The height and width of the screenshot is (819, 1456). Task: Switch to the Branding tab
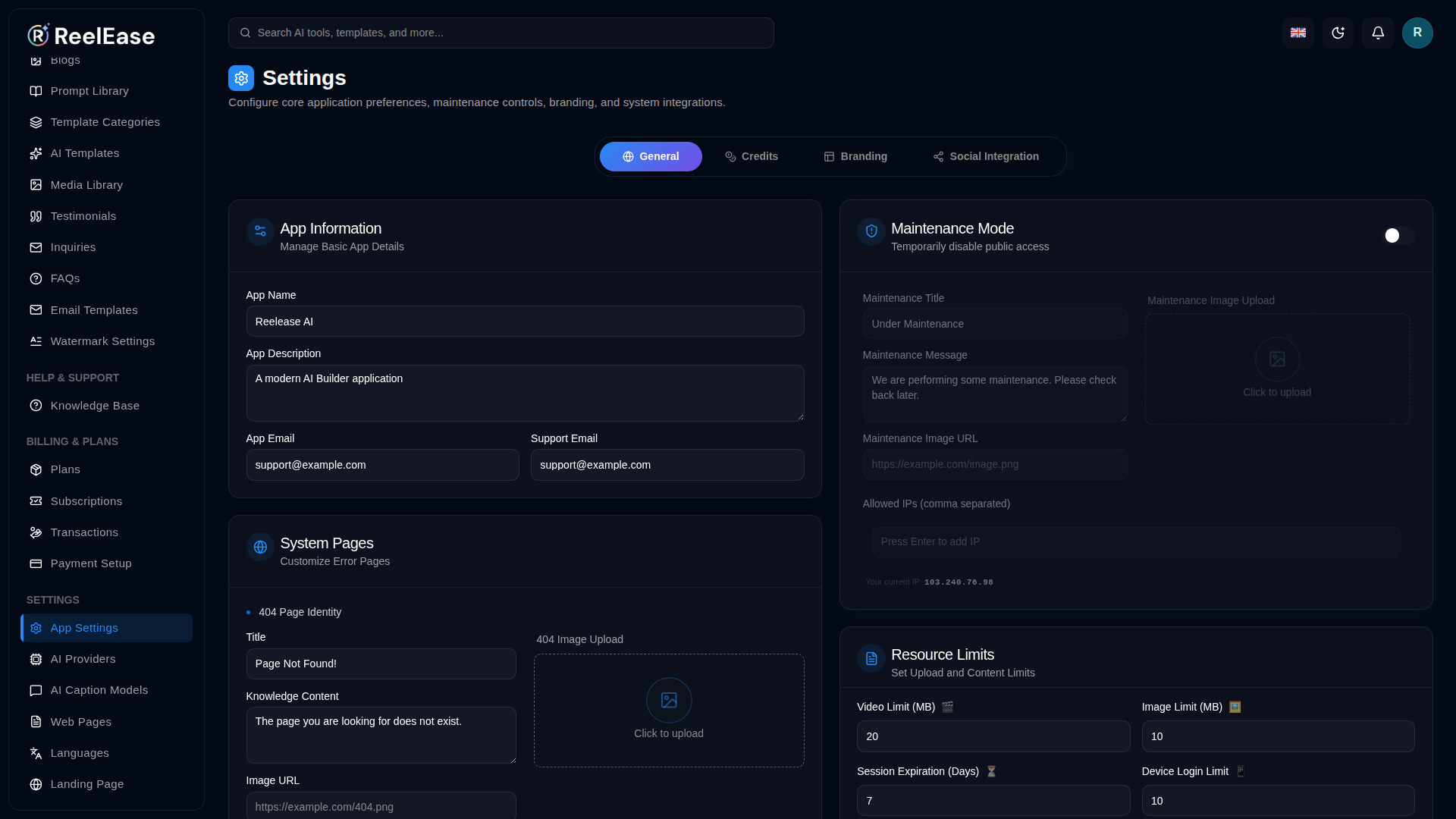click(855, 156)
